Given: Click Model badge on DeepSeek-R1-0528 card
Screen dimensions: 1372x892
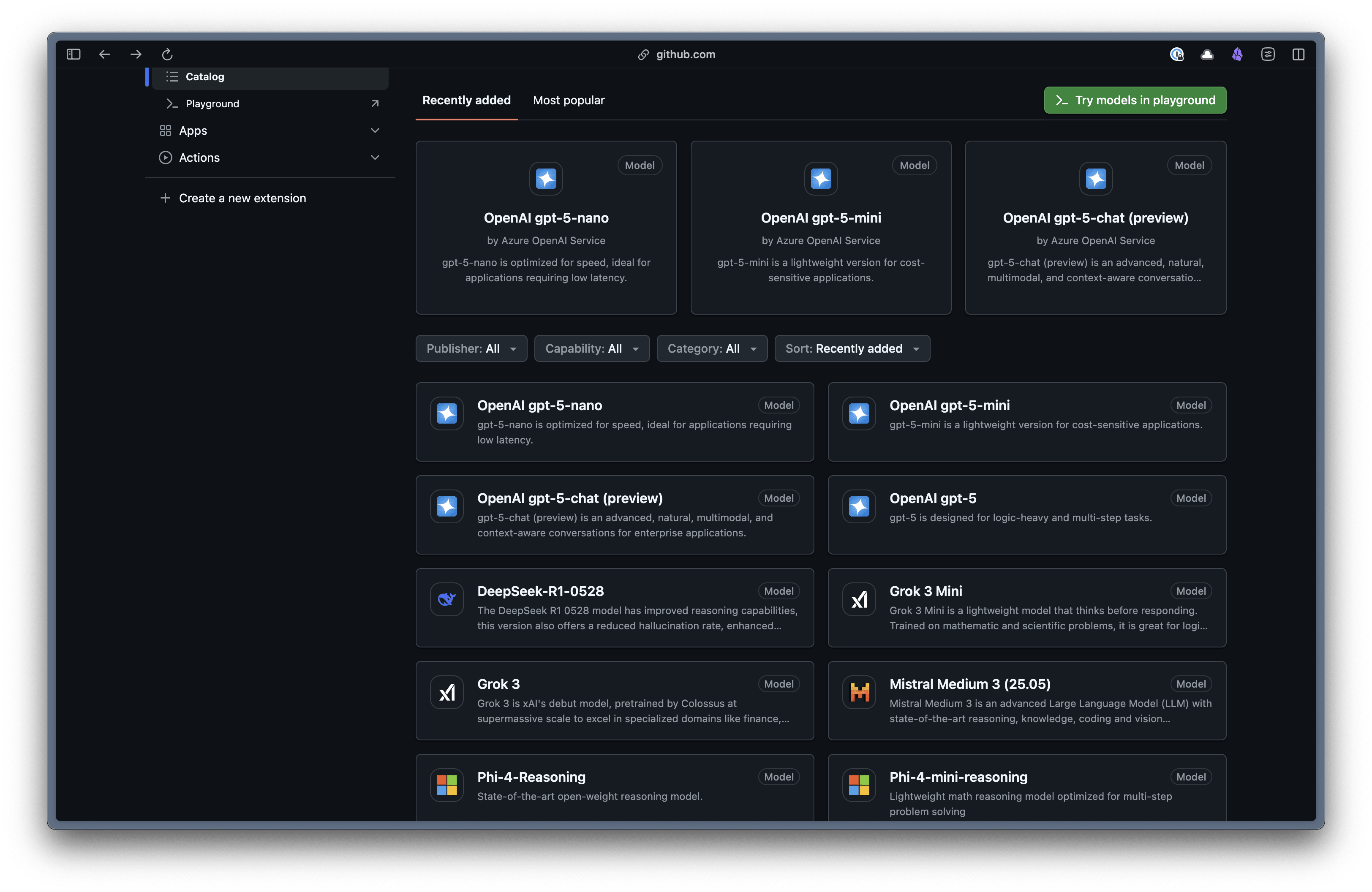Looking at the screenshot, I should point(778,590).
